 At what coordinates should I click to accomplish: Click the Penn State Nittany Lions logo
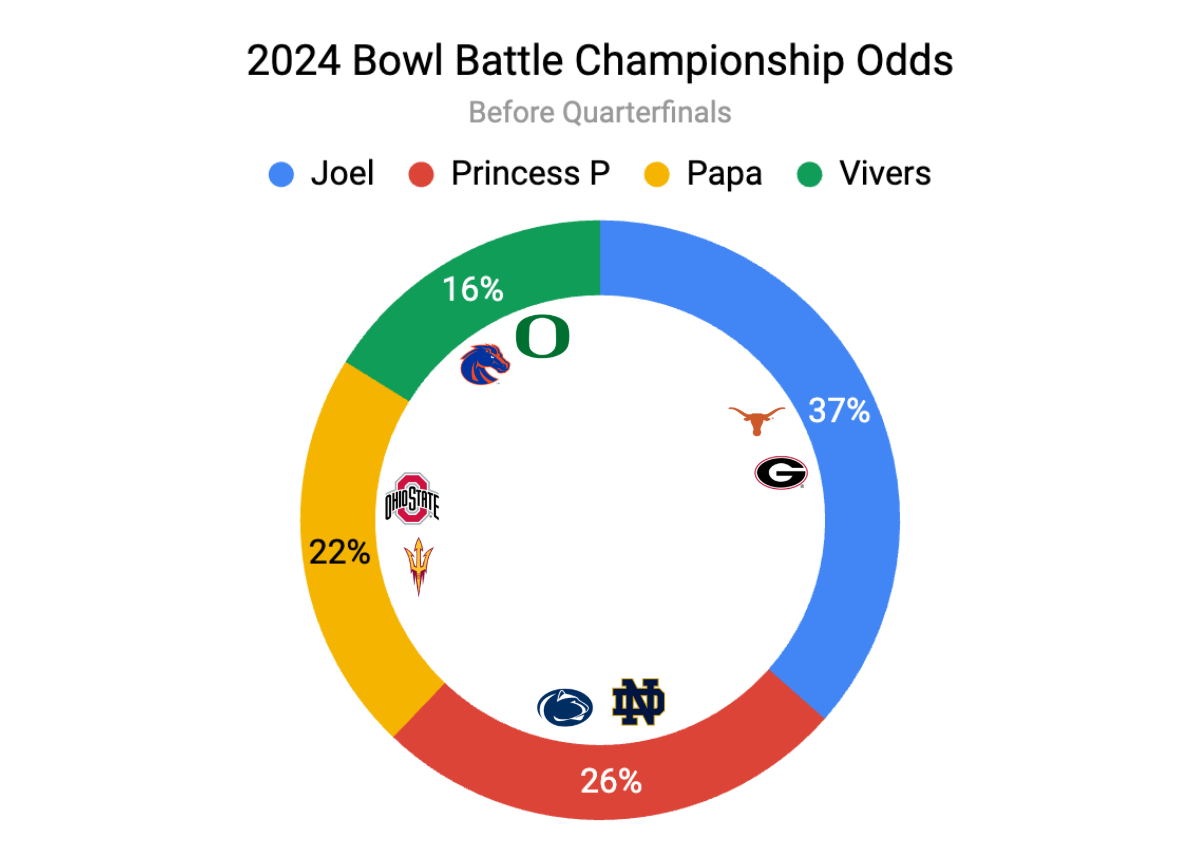coord(565,707)
